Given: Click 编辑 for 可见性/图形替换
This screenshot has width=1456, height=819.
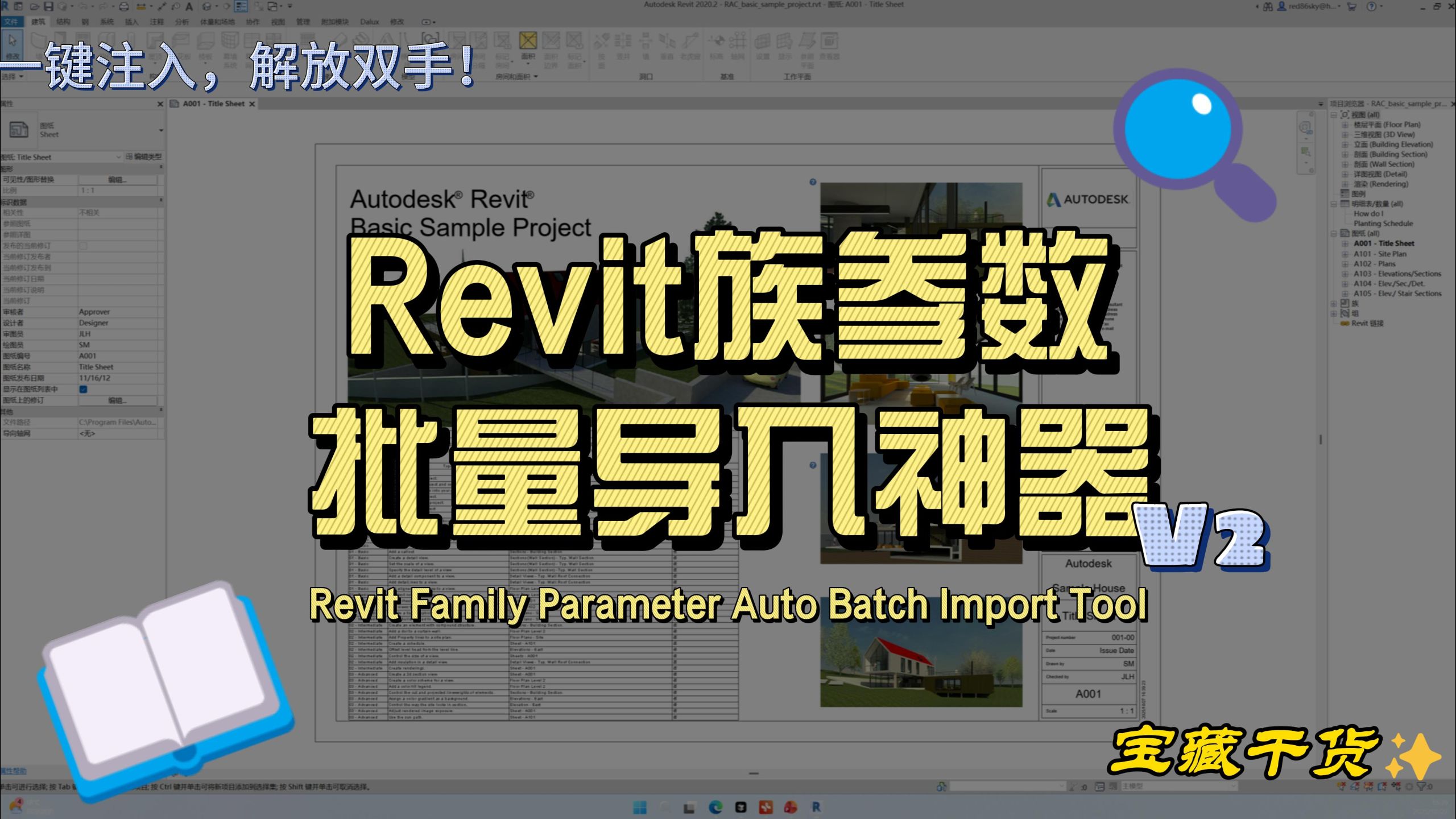Looking at the screenshot, I should 119,179.
